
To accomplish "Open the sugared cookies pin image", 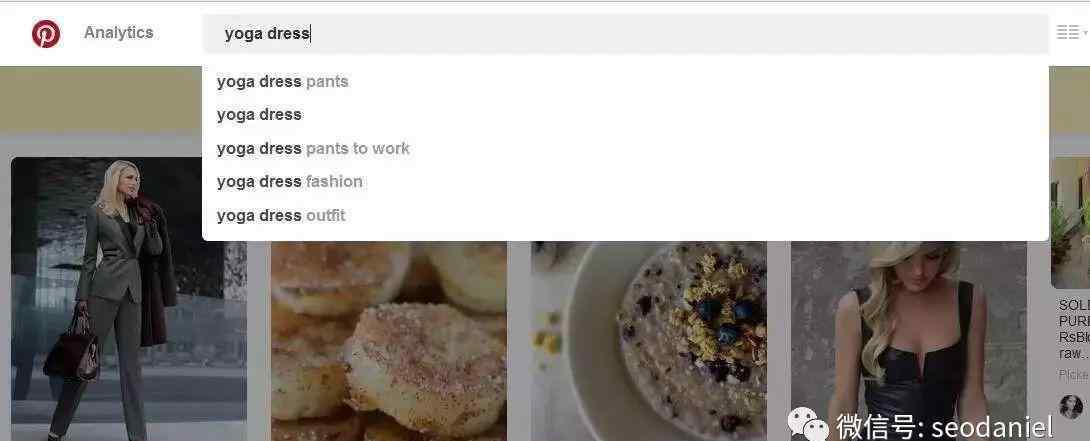I will click(x=389, y=341).
